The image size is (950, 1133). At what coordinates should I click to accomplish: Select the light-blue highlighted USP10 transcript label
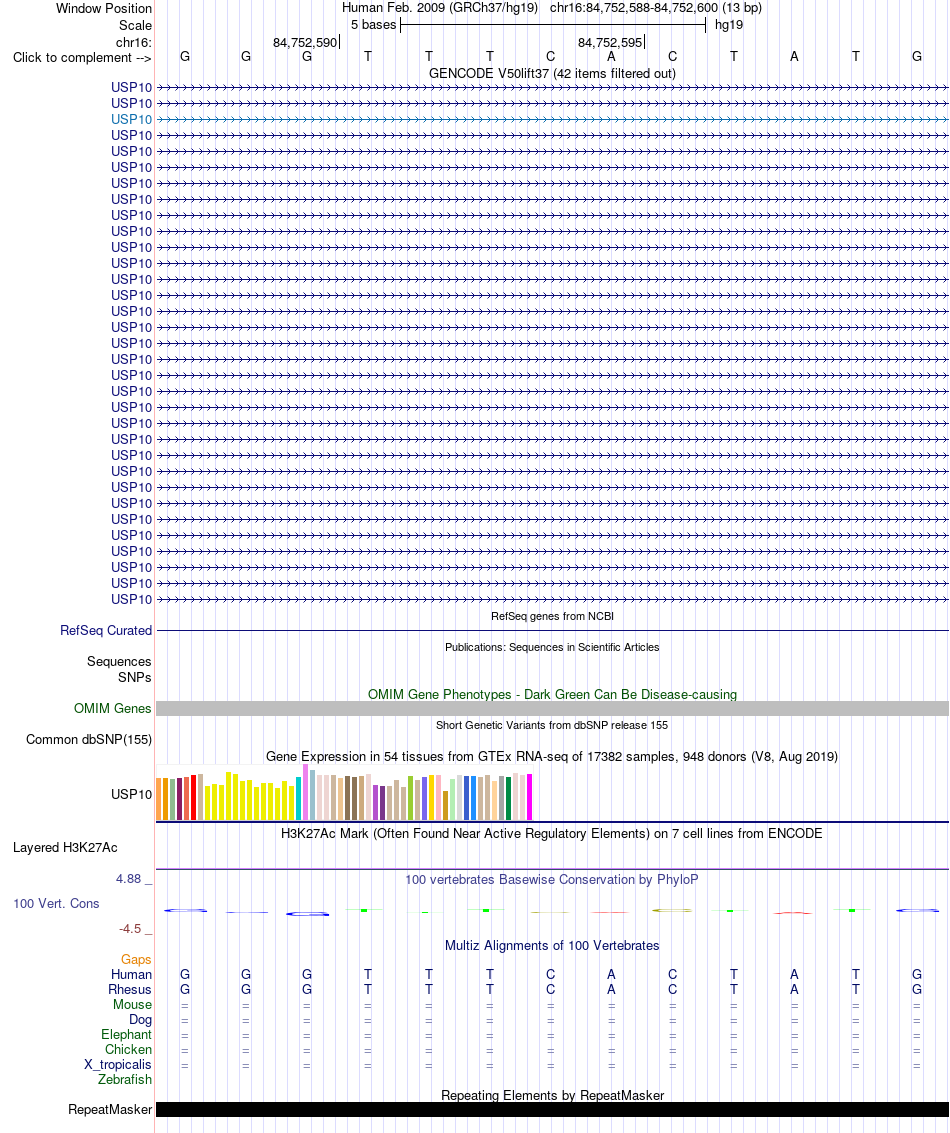pos(131,119)
